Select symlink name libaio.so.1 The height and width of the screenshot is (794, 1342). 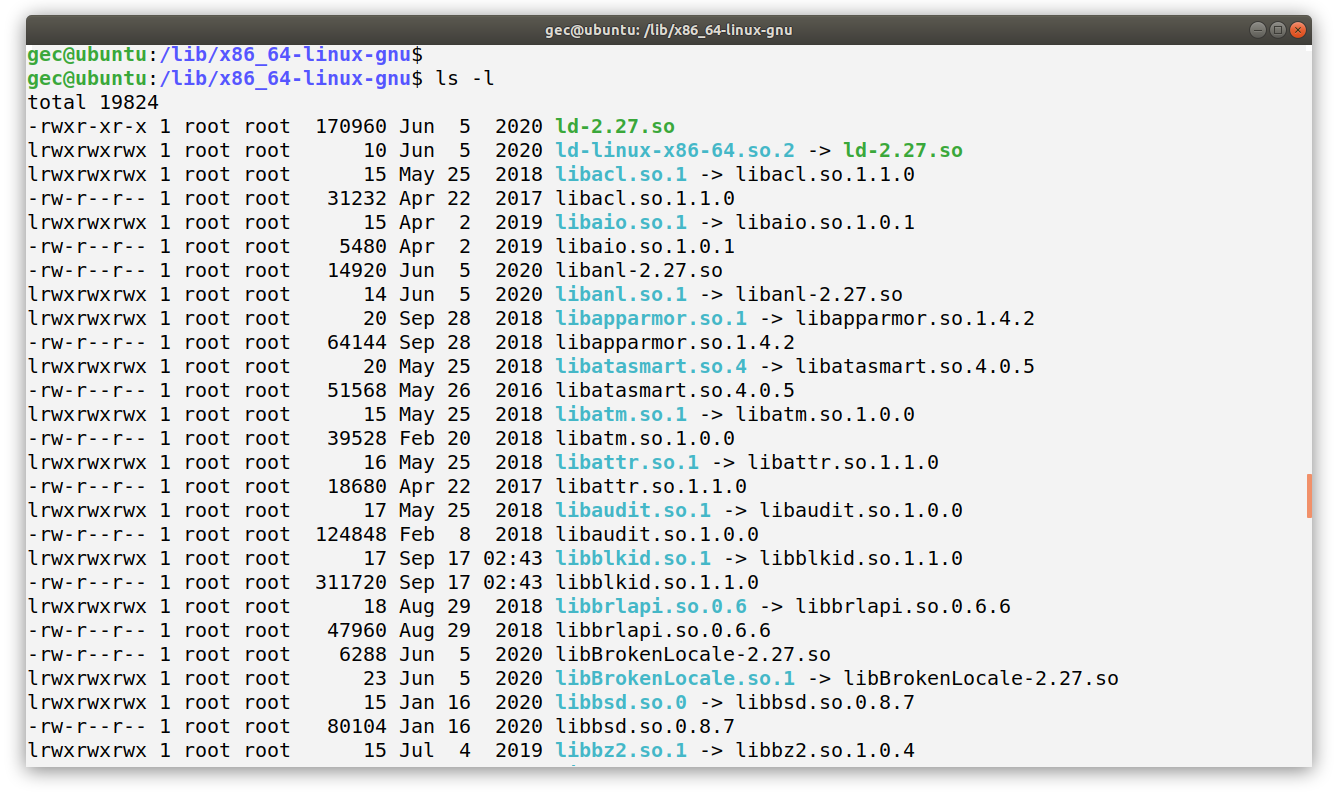point(621,222)
